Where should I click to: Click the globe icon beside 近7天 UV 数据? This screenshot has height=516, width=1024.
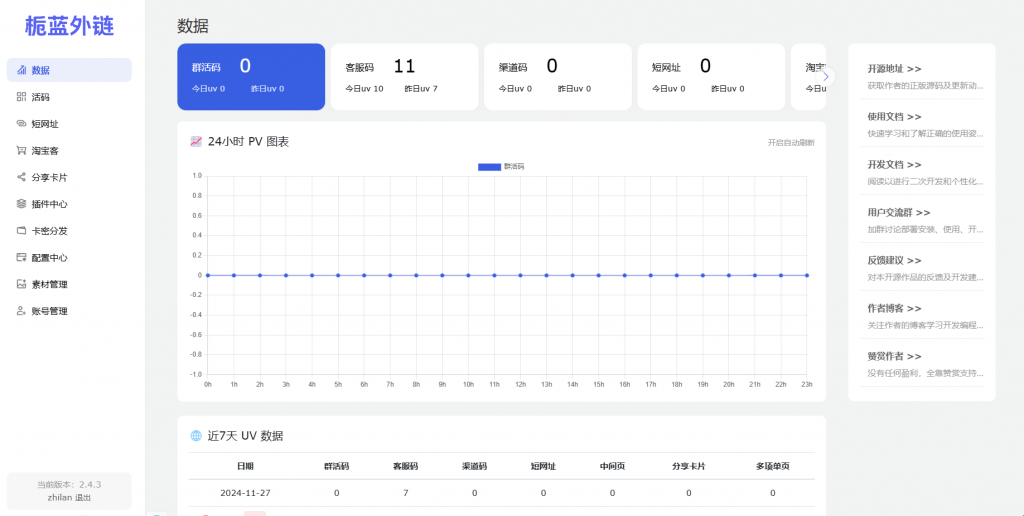click(196, 436)
